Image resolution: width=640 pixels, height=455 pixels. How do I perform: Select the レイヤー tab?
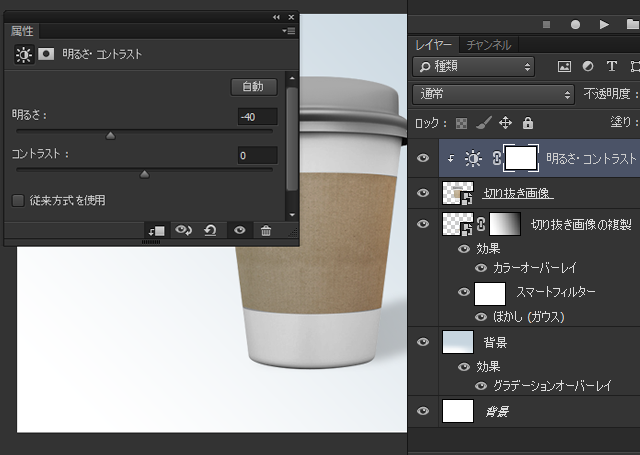point(433,45)
